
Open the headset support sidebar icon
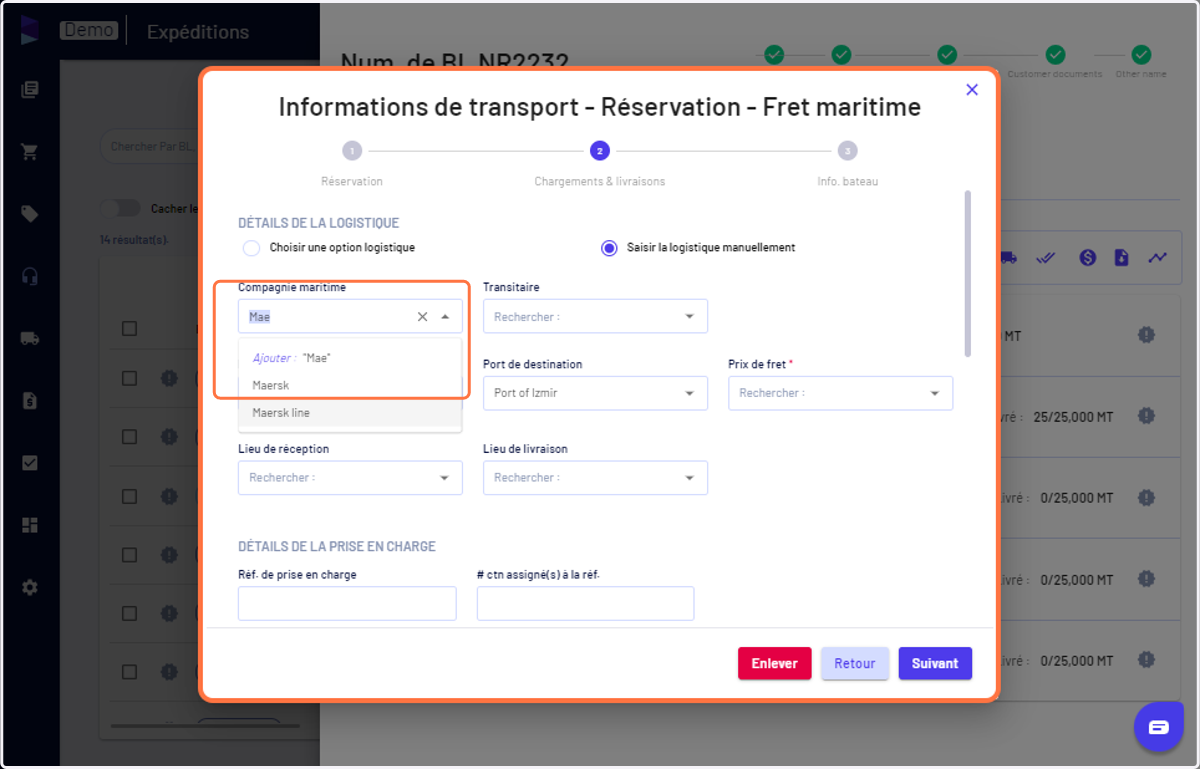30,276
